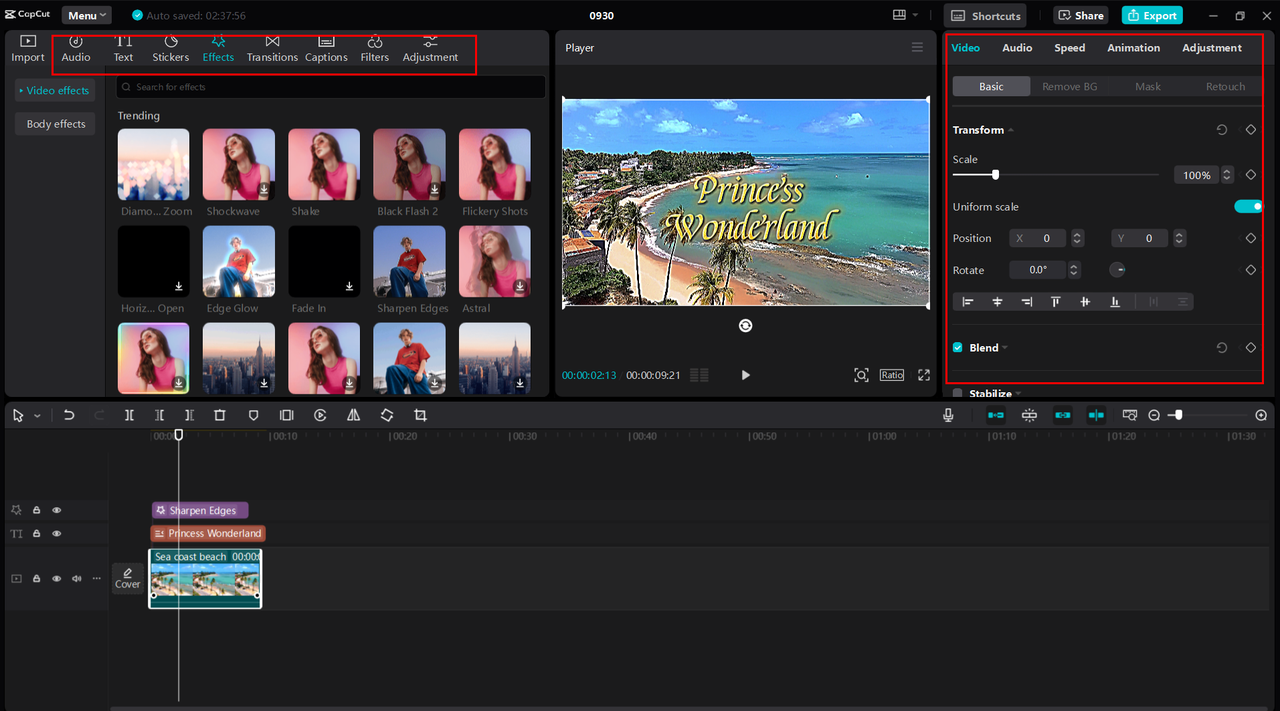Switch to Animation tab in inspector
The width and height of the screenshot is (1280, 711).
pyautogui.click(x=1133, y=48)
